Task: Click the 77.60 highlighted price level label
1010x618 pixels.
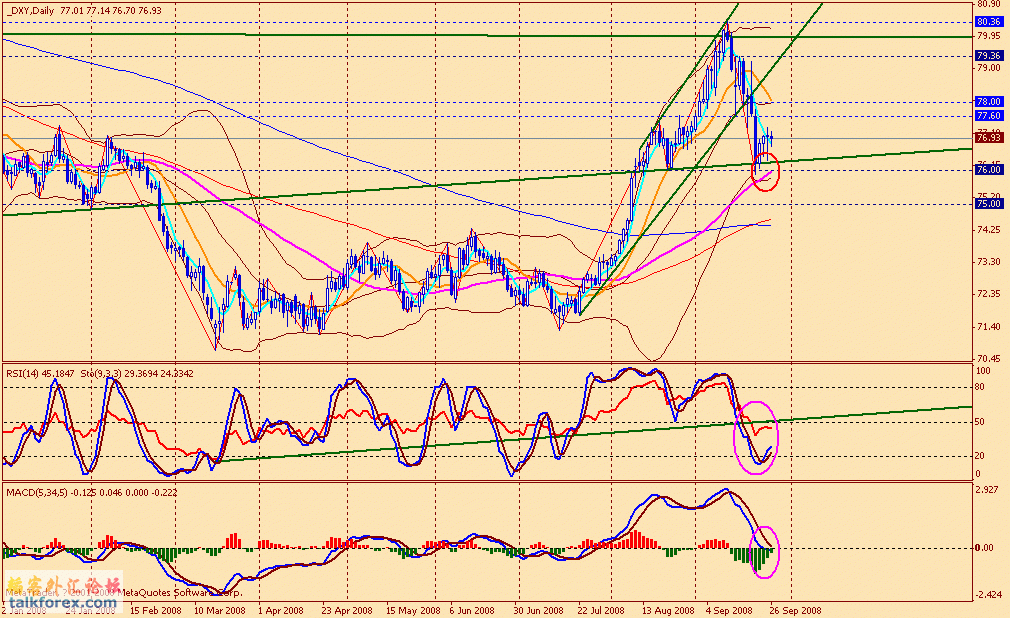Action: (989, 116)
